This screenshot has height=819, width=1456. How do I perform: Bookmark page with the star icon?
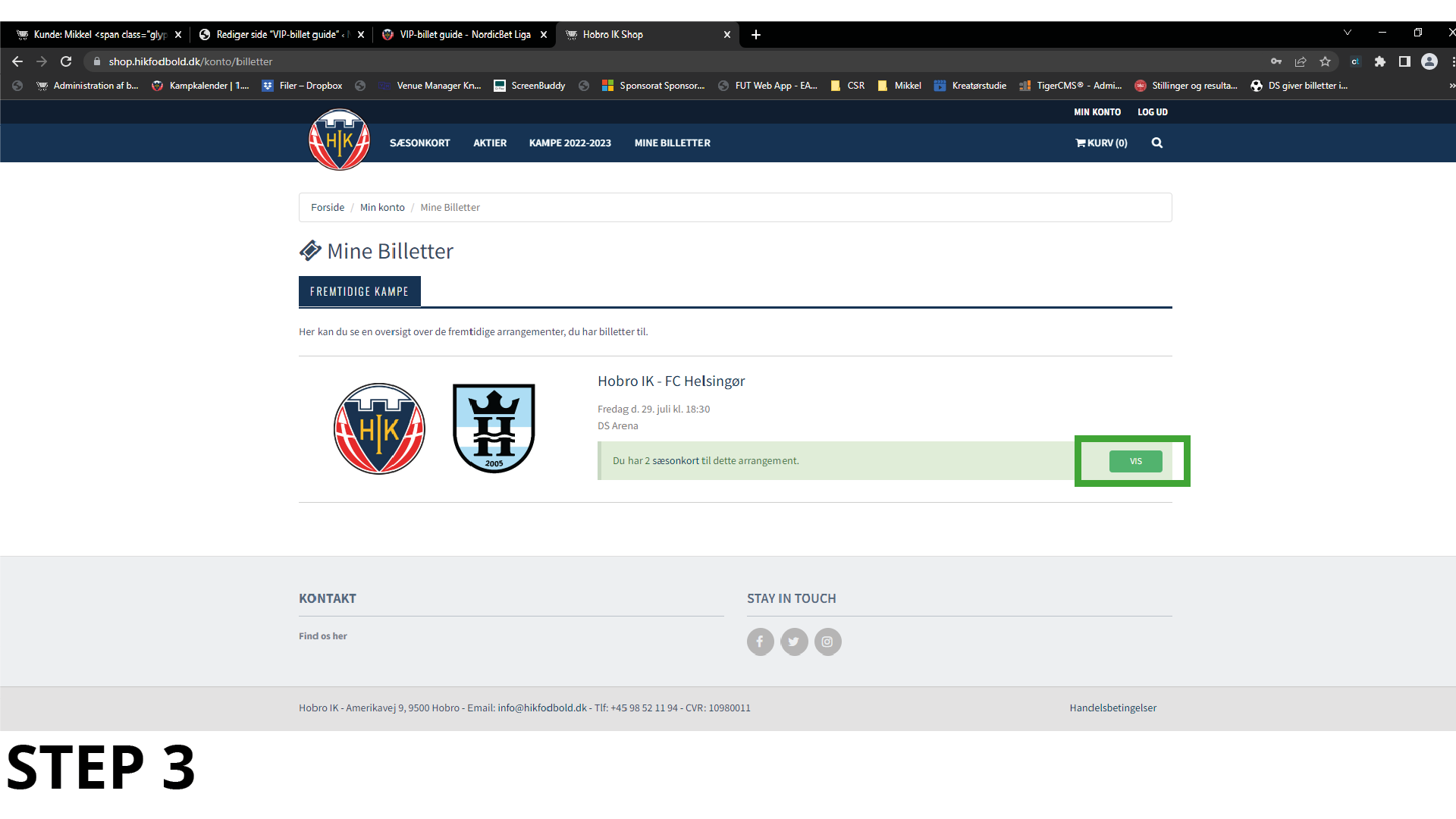point(1325,61)
